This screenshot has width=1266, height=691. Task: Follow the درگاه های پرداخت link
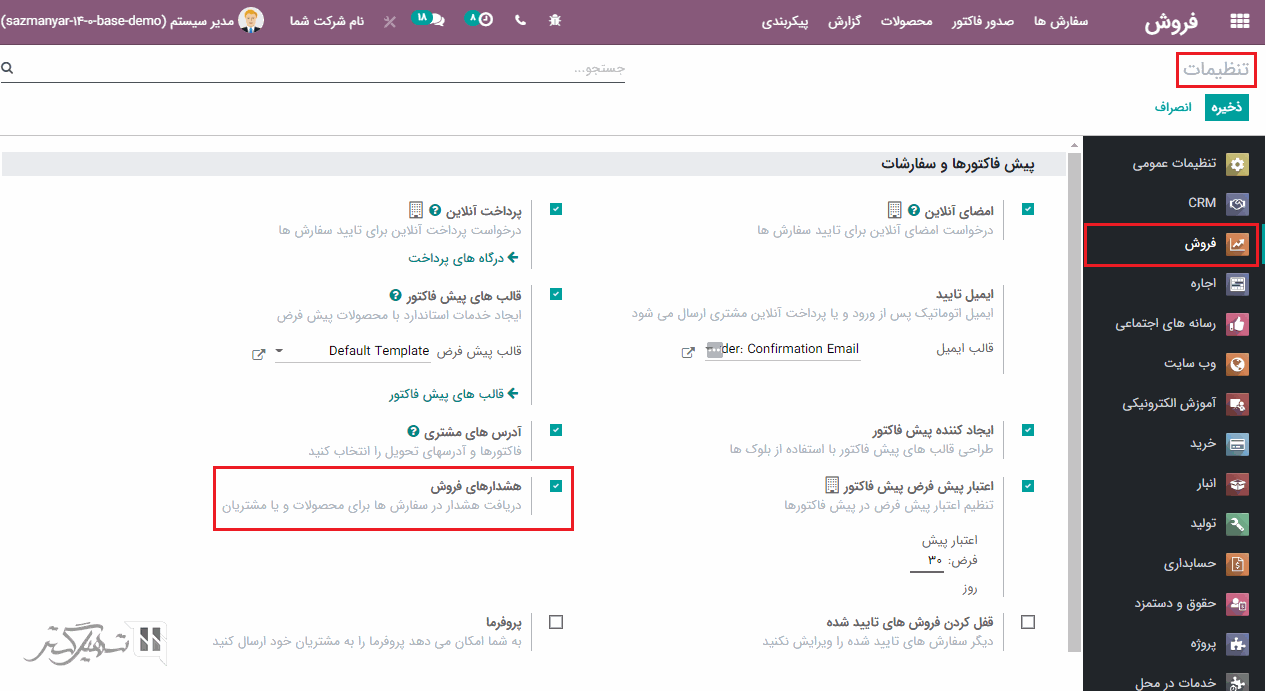pos(463,258)
